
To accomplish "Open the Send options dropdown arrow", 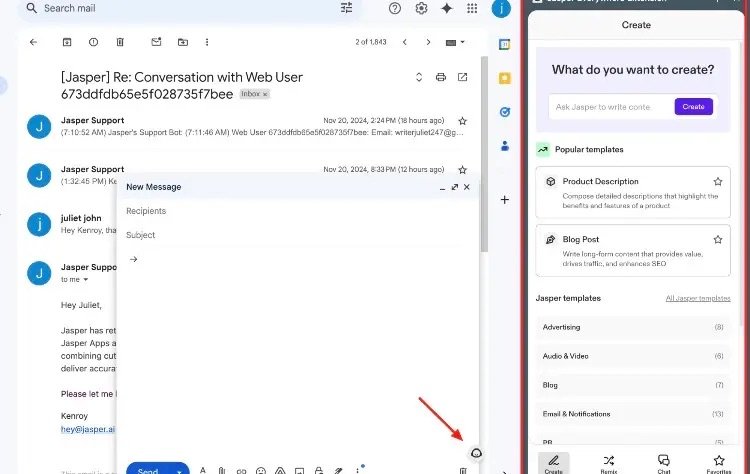I will pos(180,470).
